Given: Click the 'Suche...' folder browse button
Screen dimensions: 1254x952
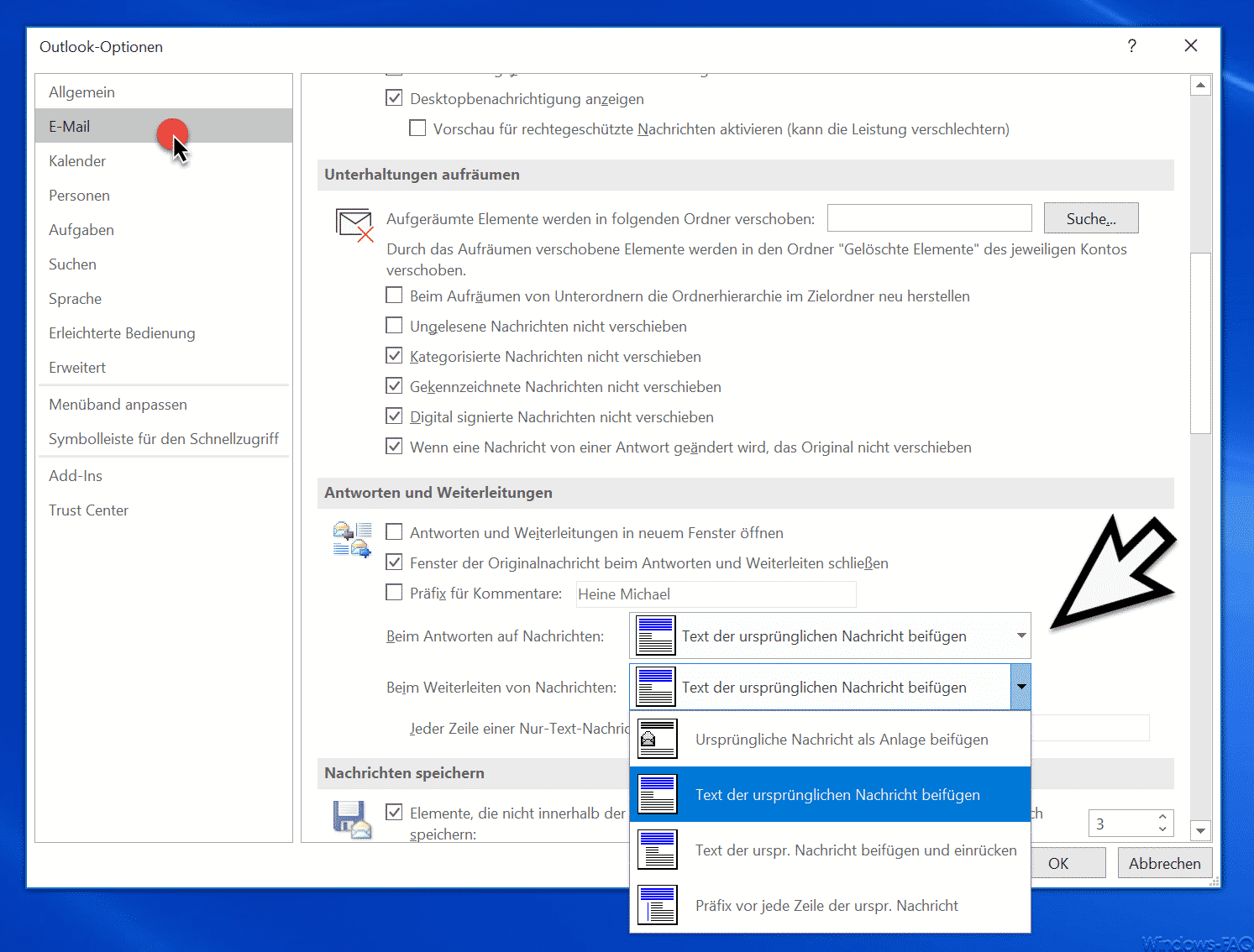Looking at the screenshot, I should (x=1091, y=218).
